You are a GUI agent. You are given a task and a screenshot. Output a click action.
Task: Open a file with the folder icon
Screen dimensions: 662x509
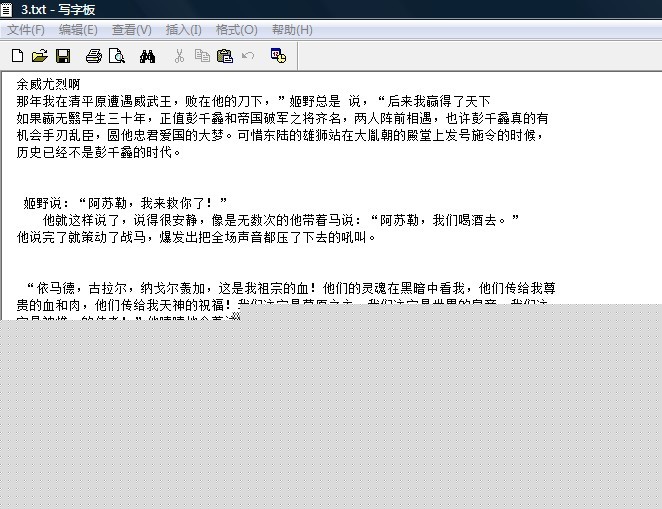(x=40, y=56)
